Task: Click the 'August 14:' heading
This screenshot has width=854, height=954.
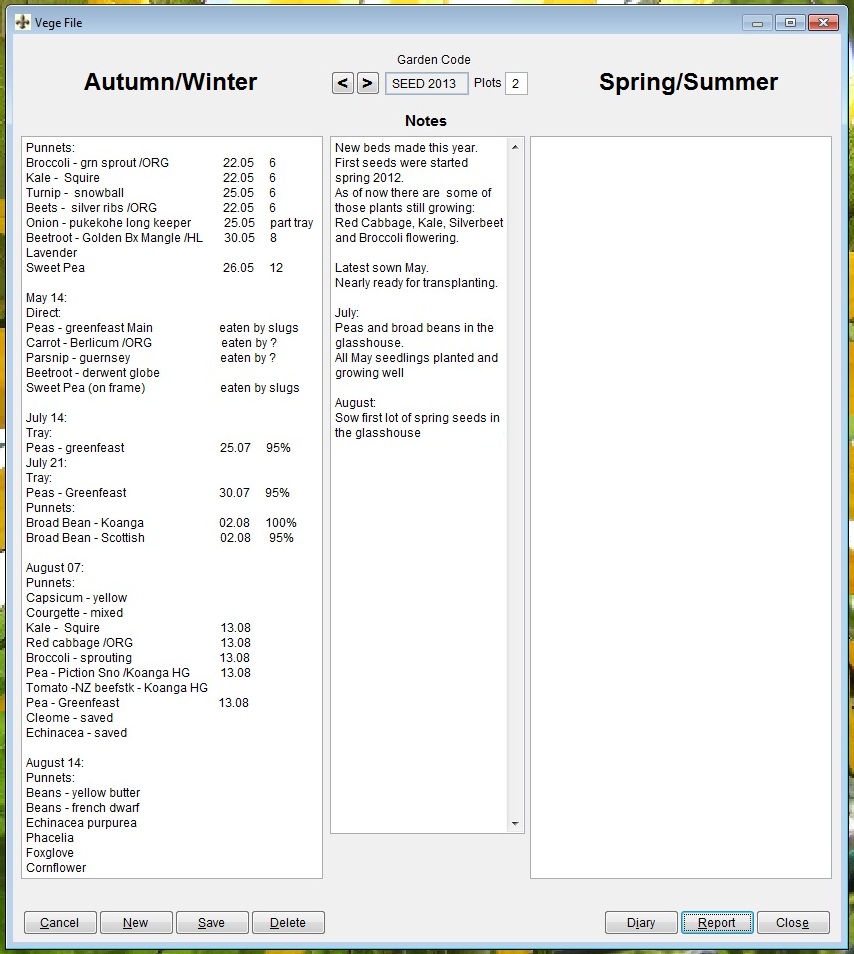Action: tap(55, 763)
